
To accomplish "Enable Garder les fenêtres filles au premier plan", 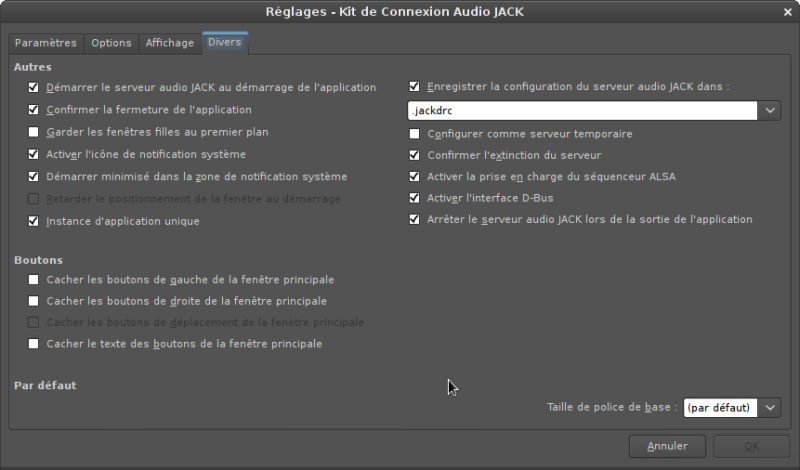I will click(x=33, y=132).
